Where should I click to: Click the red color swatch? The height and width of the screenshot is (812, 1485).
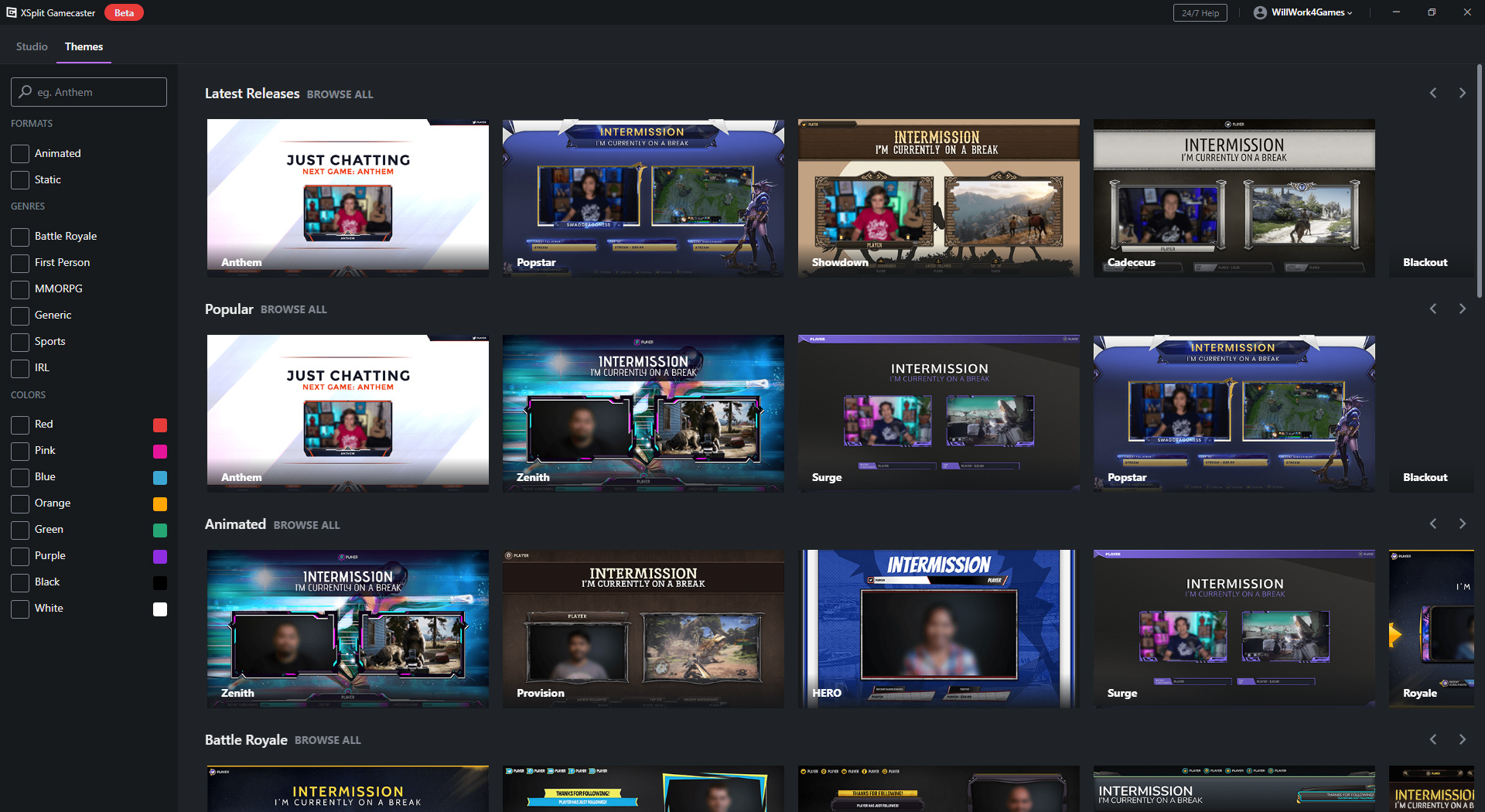[x=160, y=425]
